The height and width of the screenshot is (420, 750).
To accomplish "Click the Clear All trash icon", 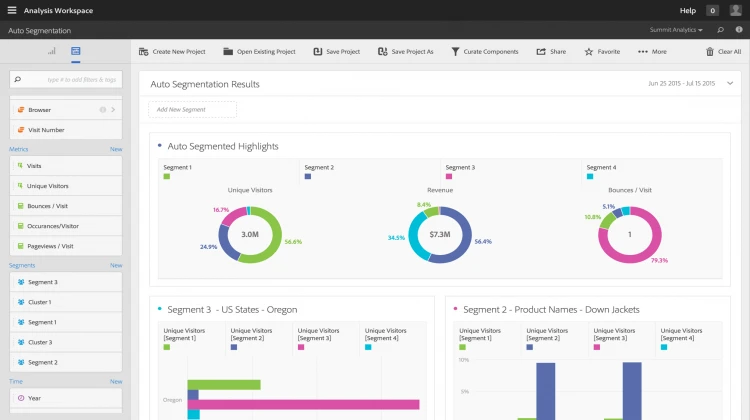I will click(x=710, y=51).
